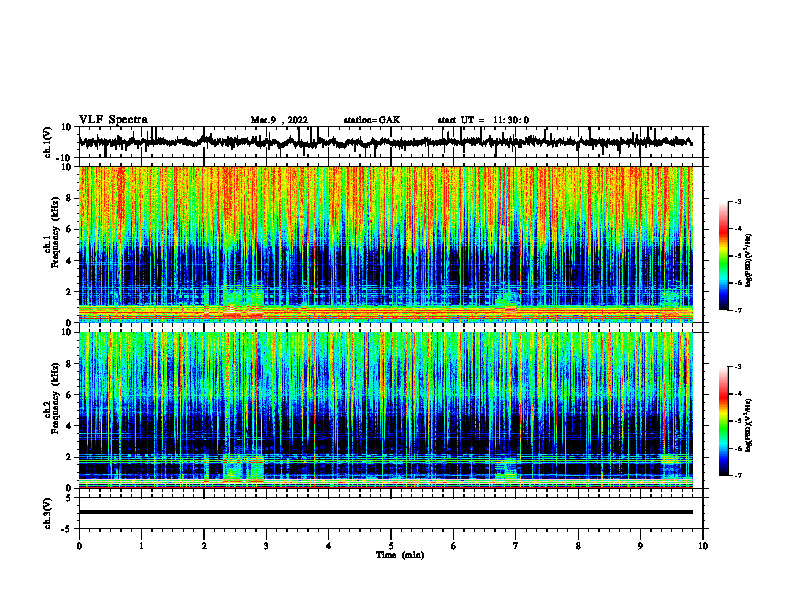Click time axis tick label "0"
This screenshot has width=792, height=612.
click(79, 546)
